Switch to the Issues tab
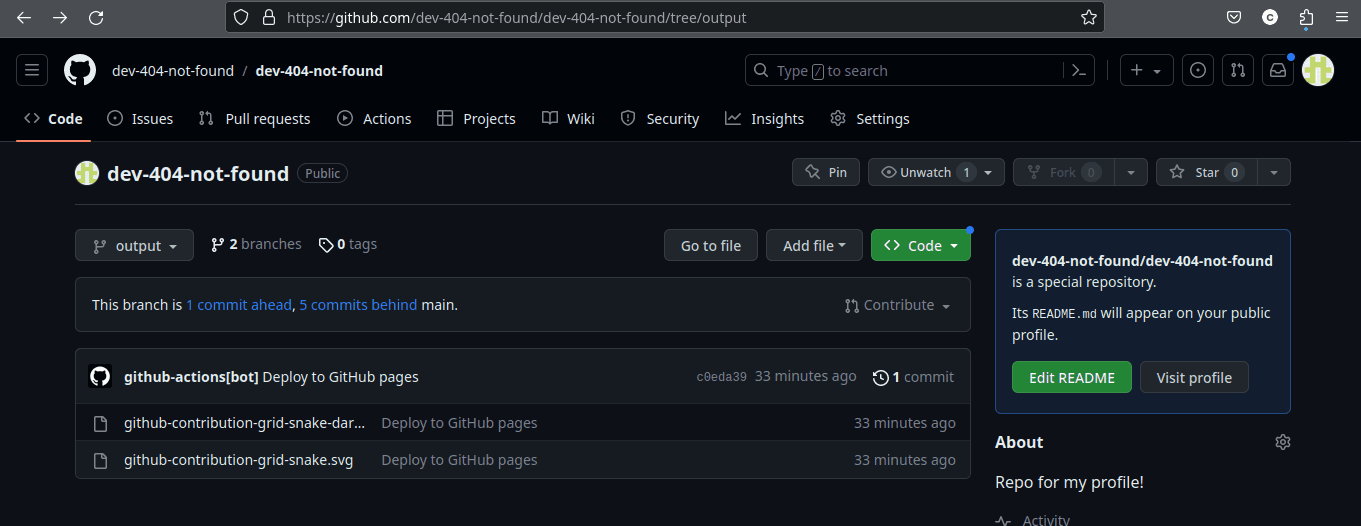This screenshot has width=1361, height=526. click(140, 119)
